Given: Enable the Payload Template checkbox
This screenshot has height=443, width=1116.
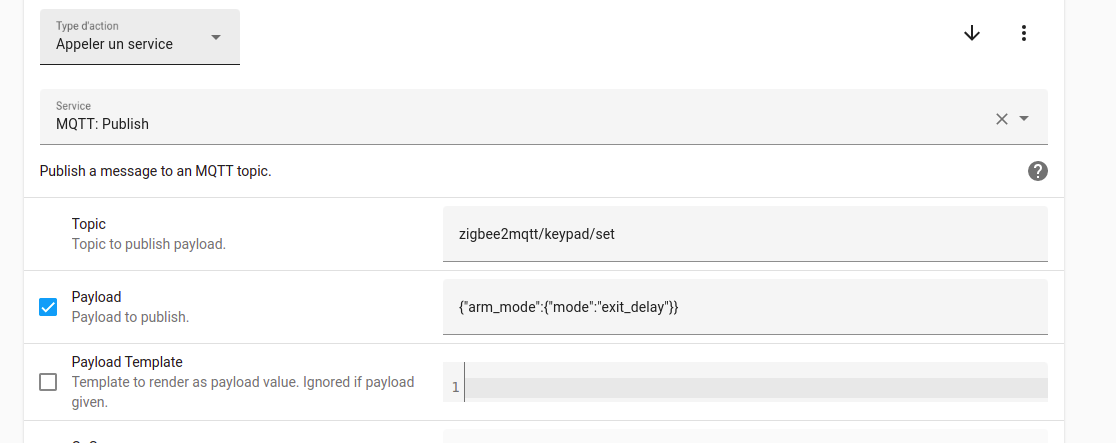Looking at the screenshot, I should (x=48, y=381).
